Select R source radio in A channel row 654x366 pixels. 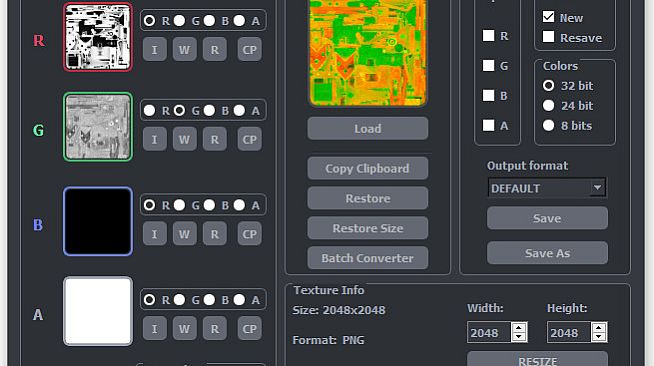(x=149, y=300)
